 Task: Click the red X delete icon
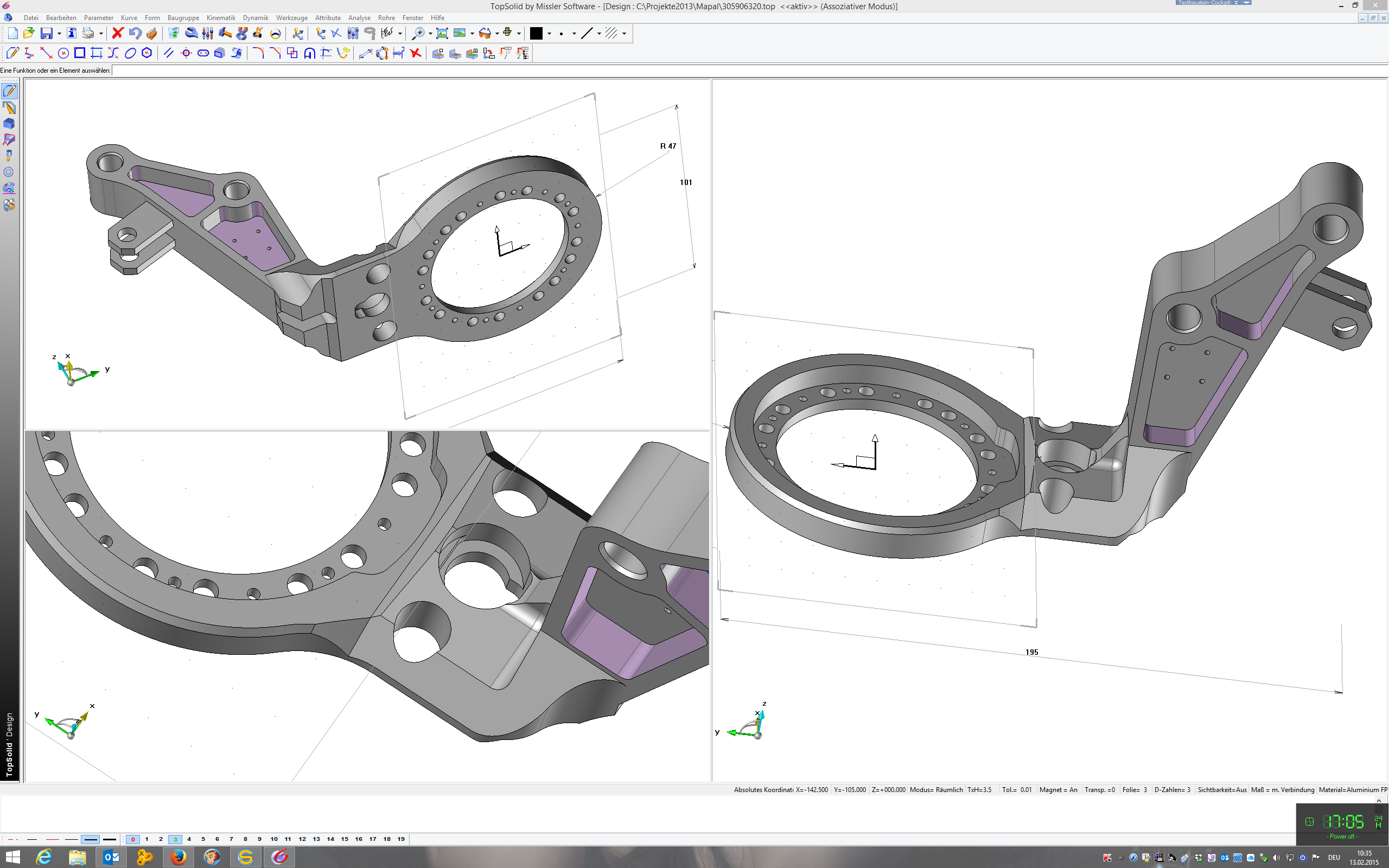coord(118,33)
